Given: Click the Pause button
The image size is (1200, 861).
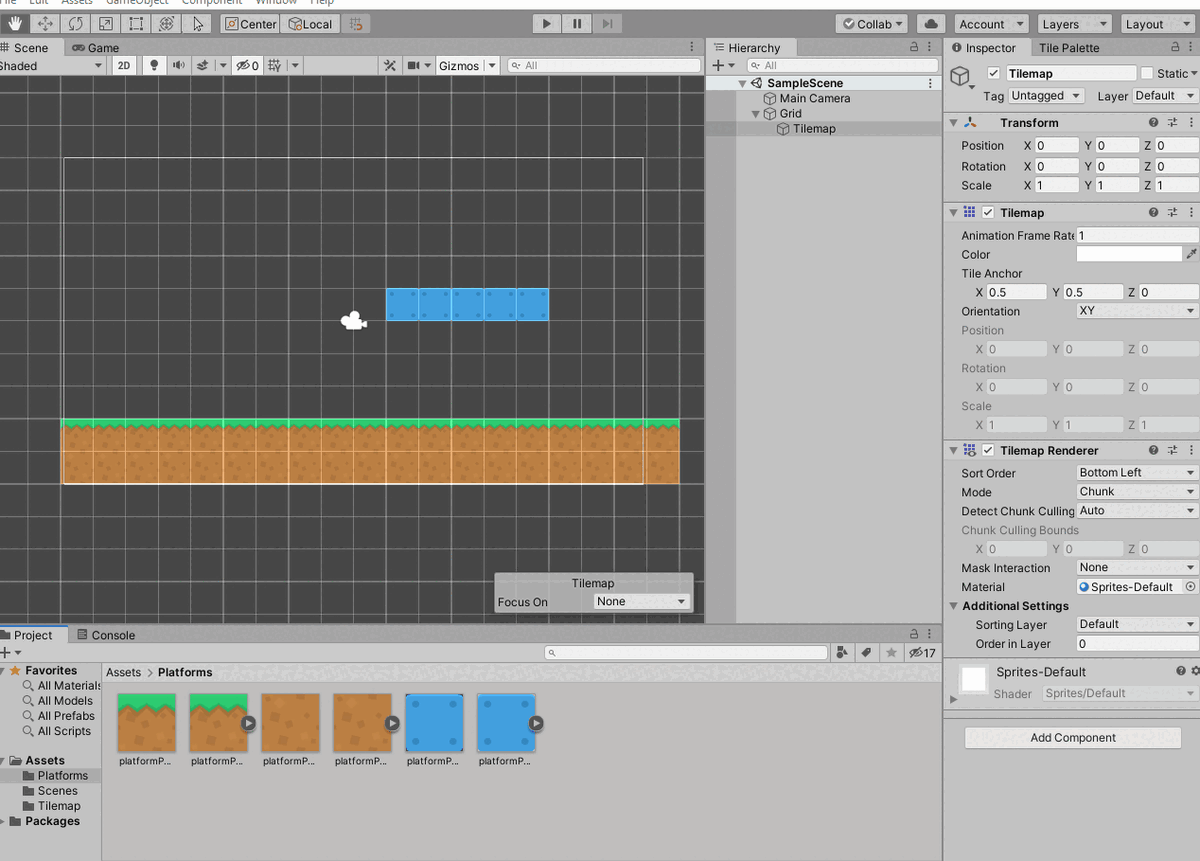Looking at the screenshot, I should pos(577,24).
